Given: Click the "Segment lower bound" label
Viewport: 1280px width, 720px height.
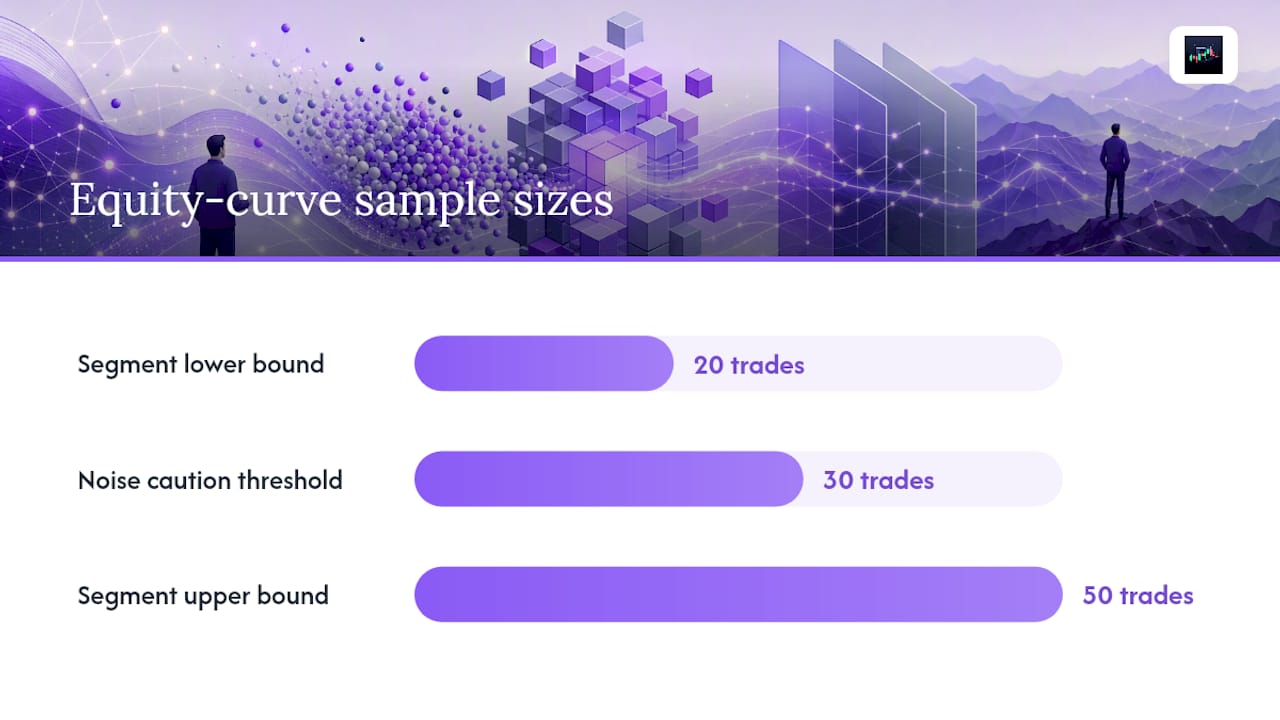Looking at the screenshot, I should pos(201,364).
